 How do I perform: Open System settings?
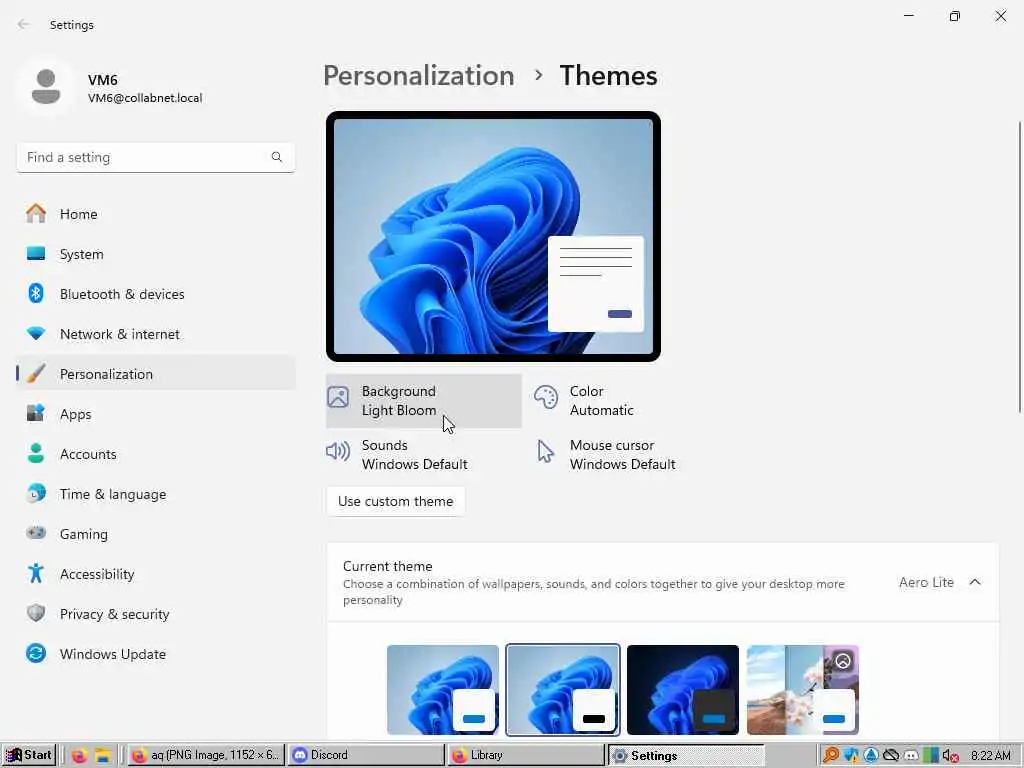pyautogui.click(x=155, y=253)
